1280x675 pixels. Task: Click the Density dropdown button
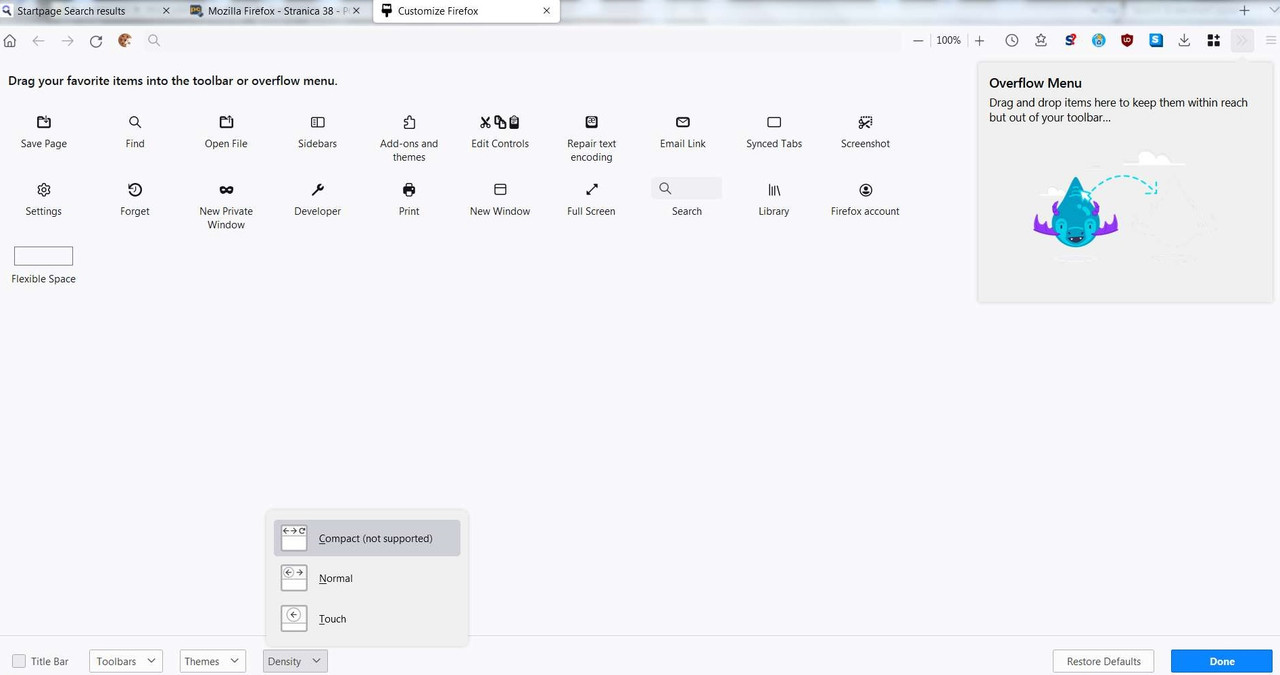pyautogui.click(x=295, y=661)
